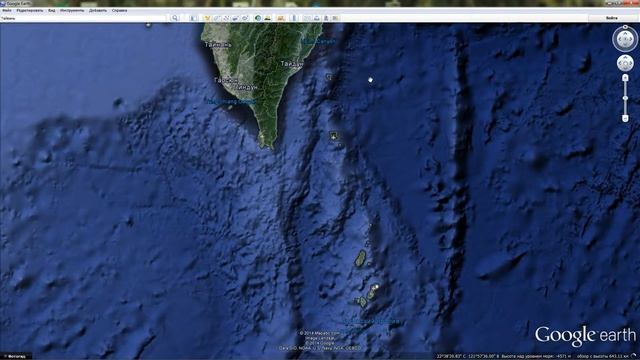Toggle the sidebar panel button
Viewport: 640px width, 360px height.
coord(193,18)
